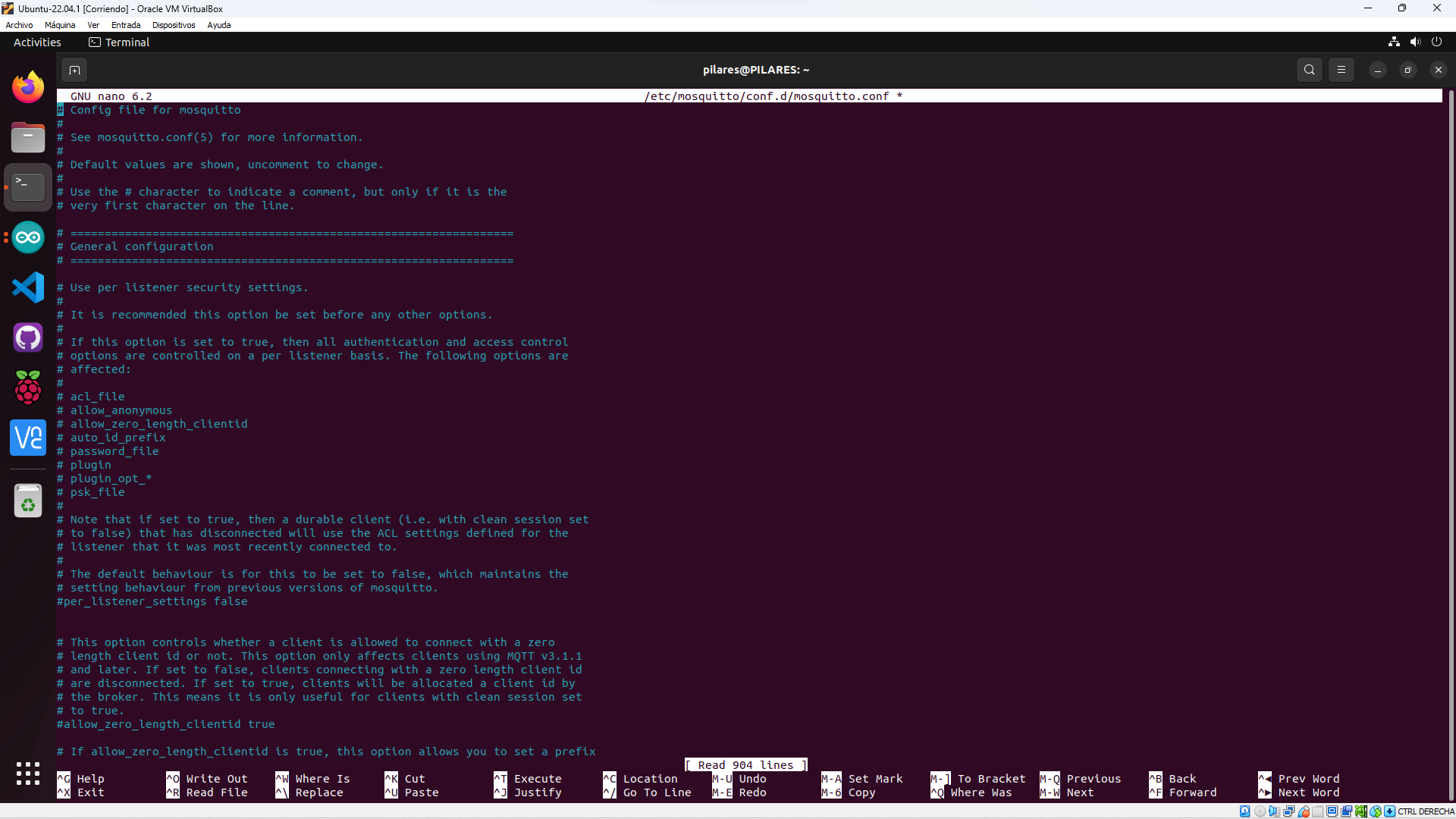Open the Activities overview
The width and height of the screenshot is (1456, 819).
click(37, 42)
